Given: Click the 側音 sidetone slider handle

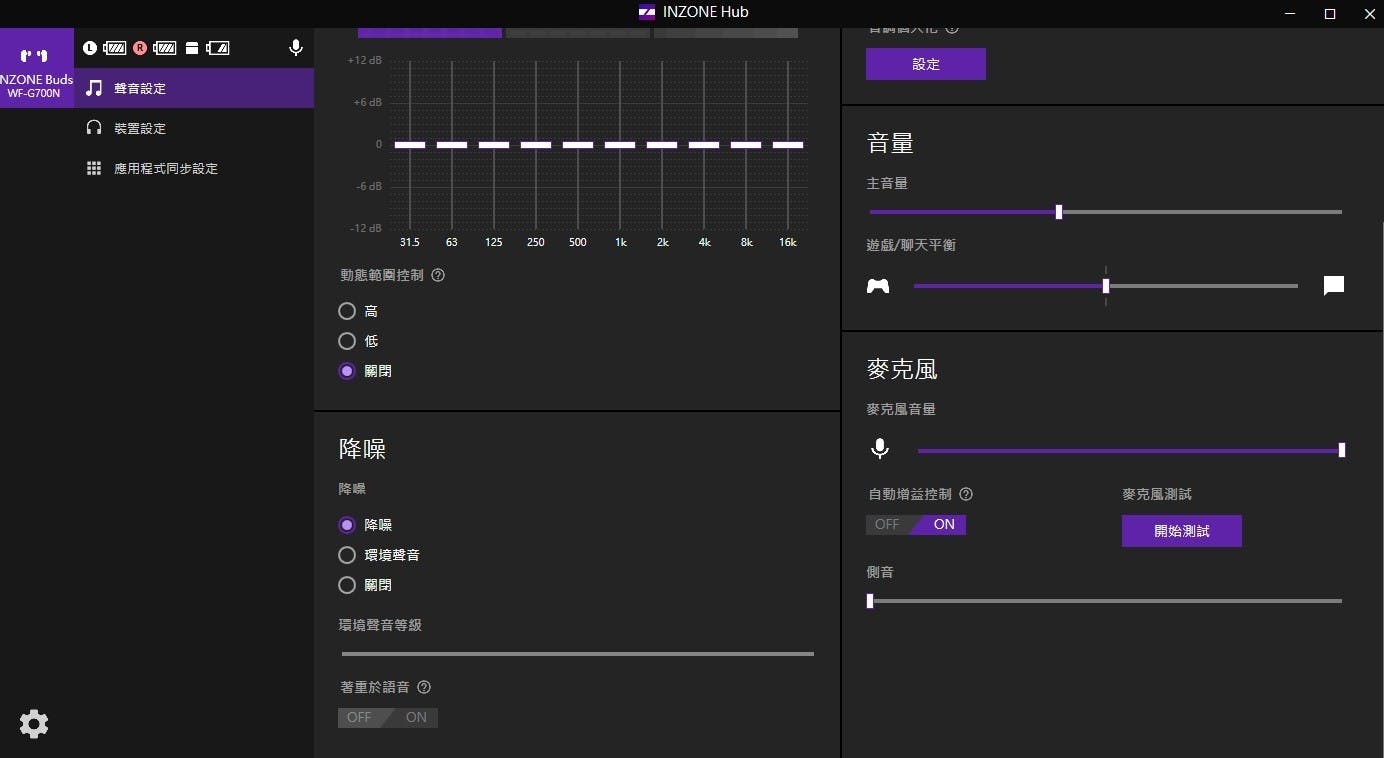Looking at the screenshot, I should (870, 601).
